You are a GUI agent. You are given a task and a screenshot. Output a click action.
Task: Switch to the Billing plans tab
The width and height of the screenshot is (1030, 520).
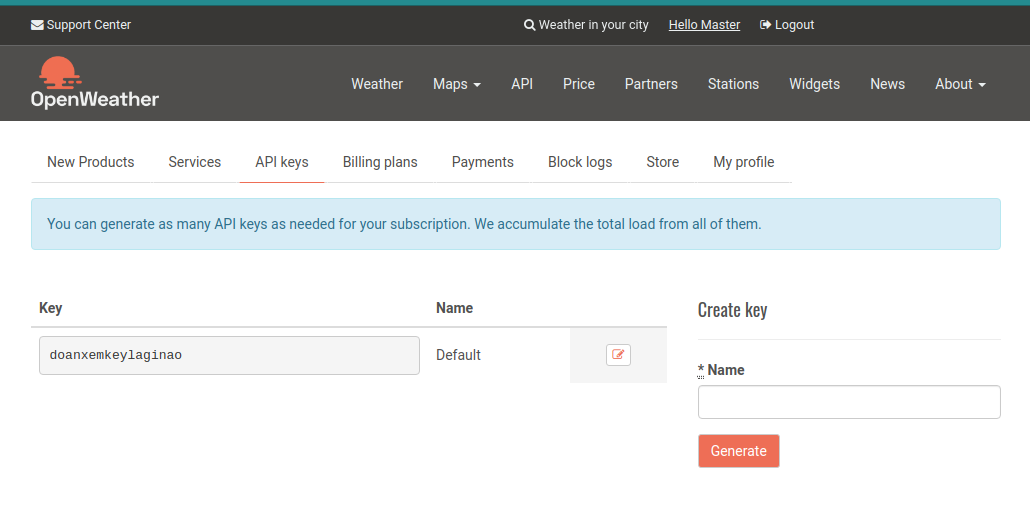(x=380, y=162)
